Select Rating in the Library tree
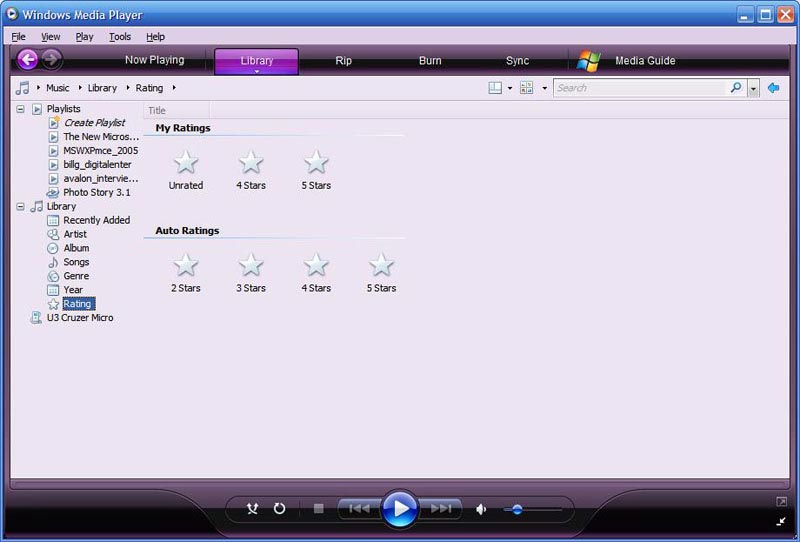The width and height of the screenshot is (800, 542). (79, 304)
